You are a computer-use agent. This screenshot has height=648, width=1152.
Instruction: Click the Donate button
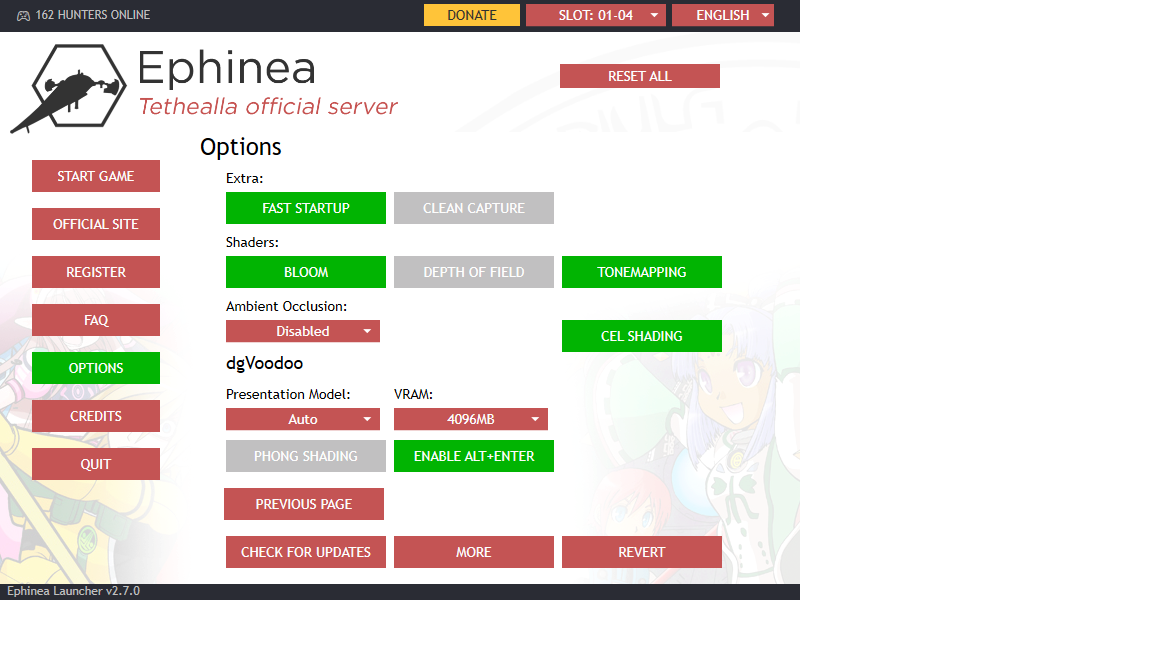472,15
